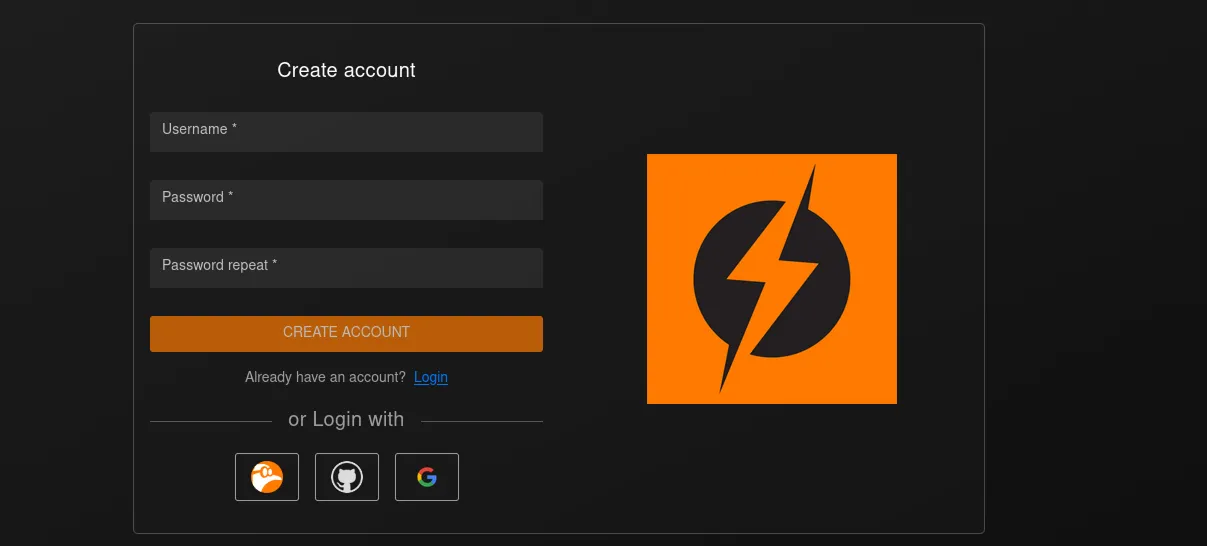Click the 'or Login with' text
Viewport: 1207px width, 546px height.
(346, 419)
